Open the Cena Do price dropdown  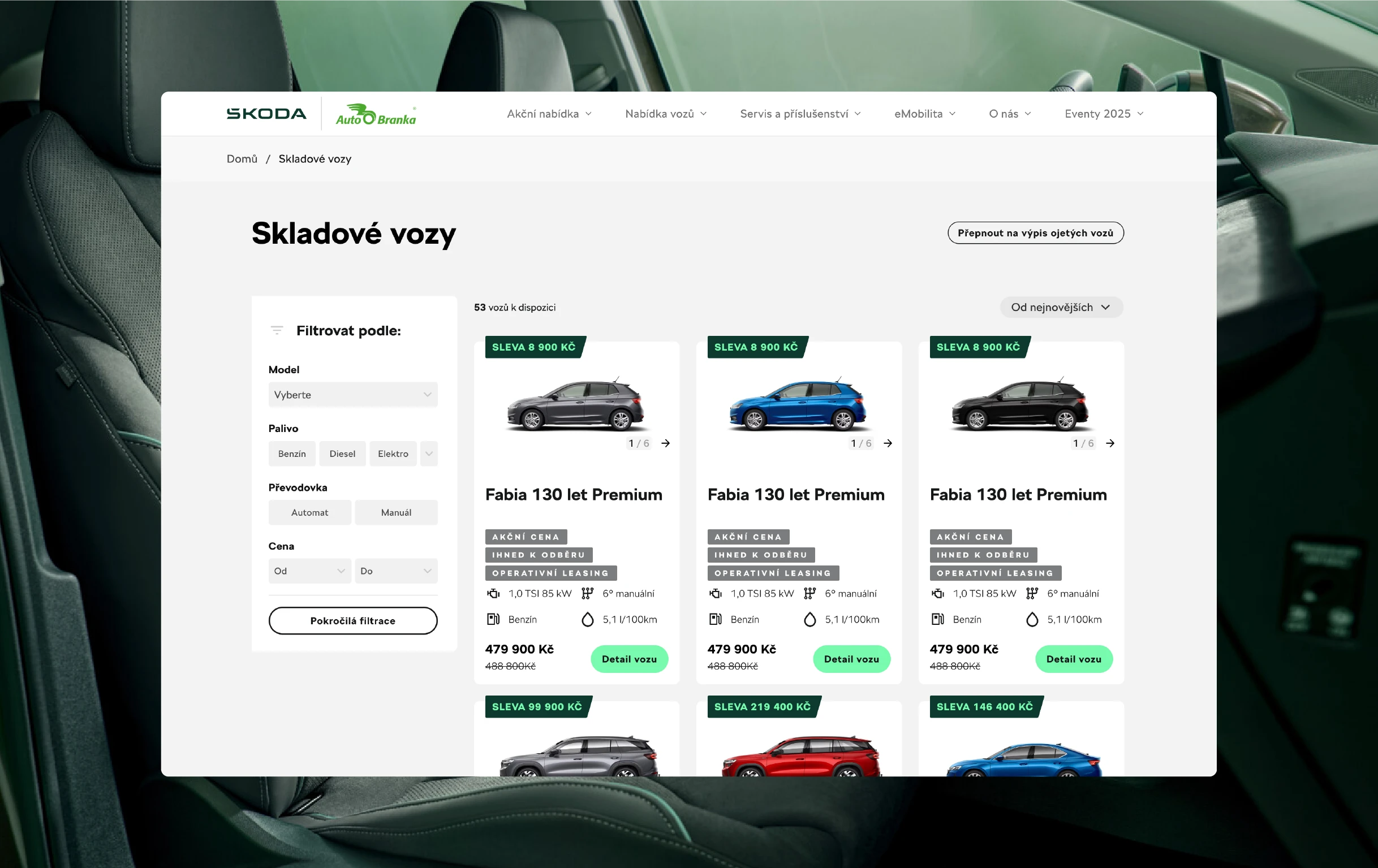click(396, 571)
